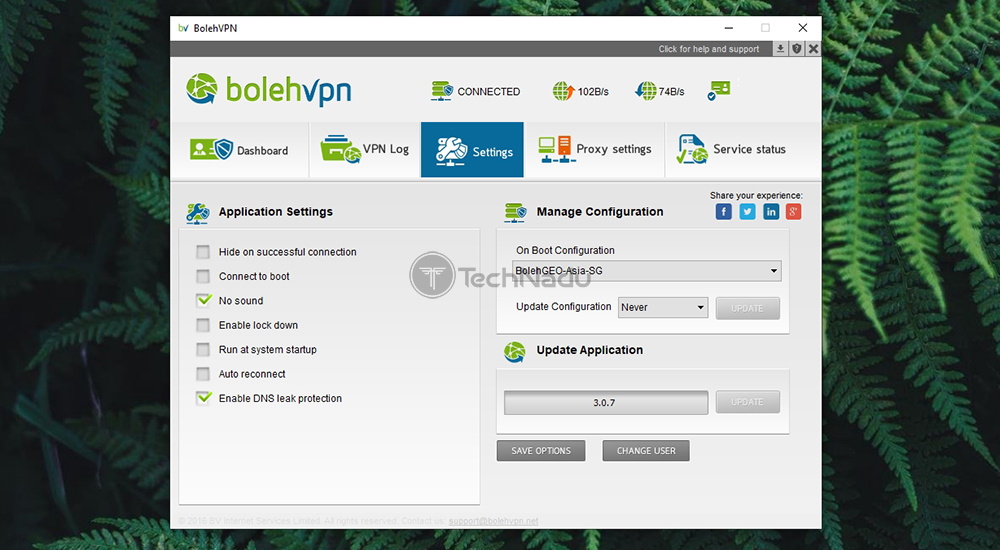Click the Manage Configuration heading
Viewport: 1000px width, 550px height.
pyautogui.click(x=599, y=212)
